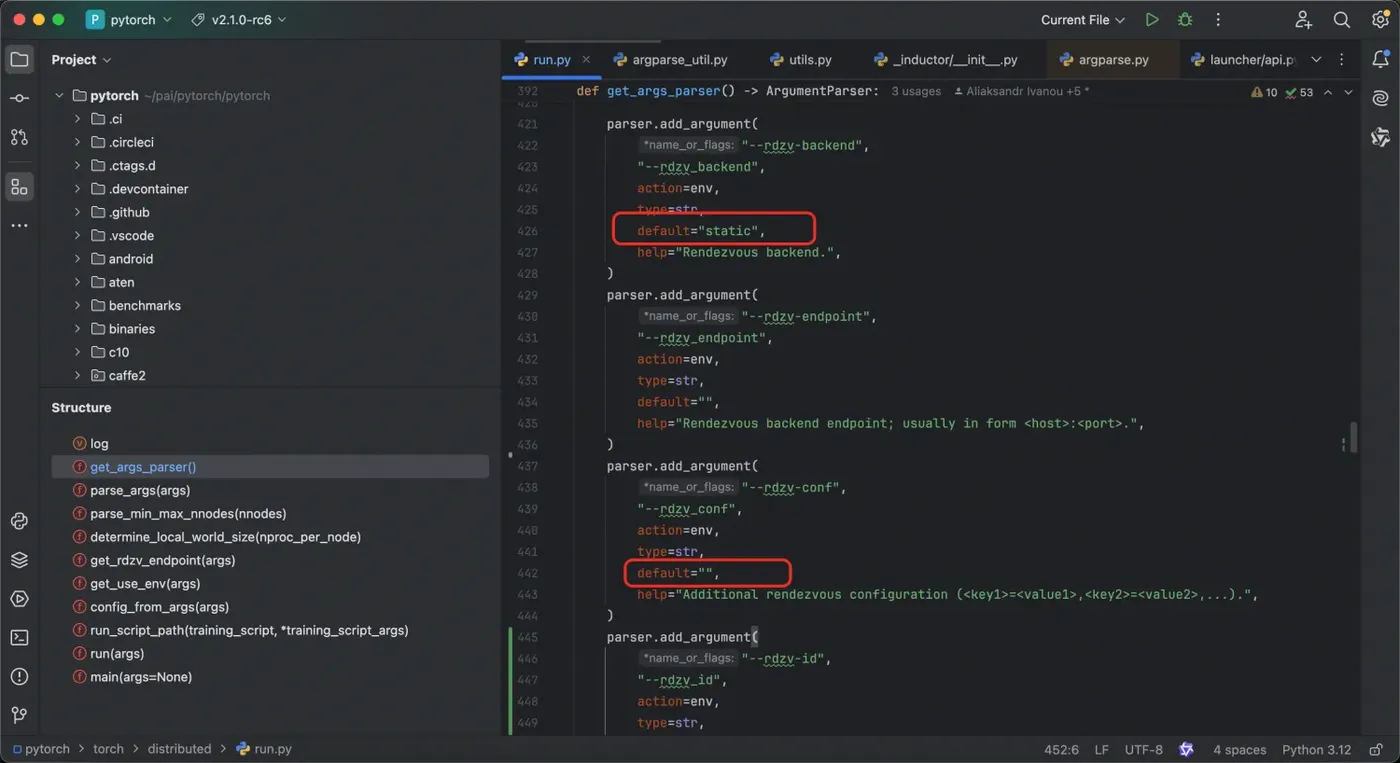Click the AI status icon in status bar
This screenshot has width=1400, height=763.
pos(1186,749)
